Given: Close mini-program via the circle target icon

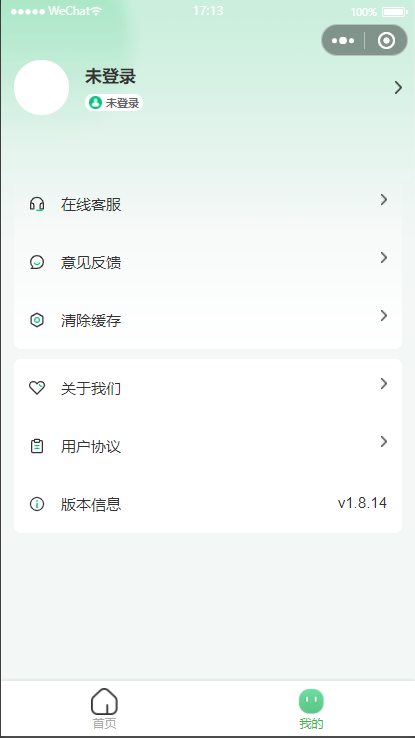Looking at the screenshot, I should (x=386, y=40).
